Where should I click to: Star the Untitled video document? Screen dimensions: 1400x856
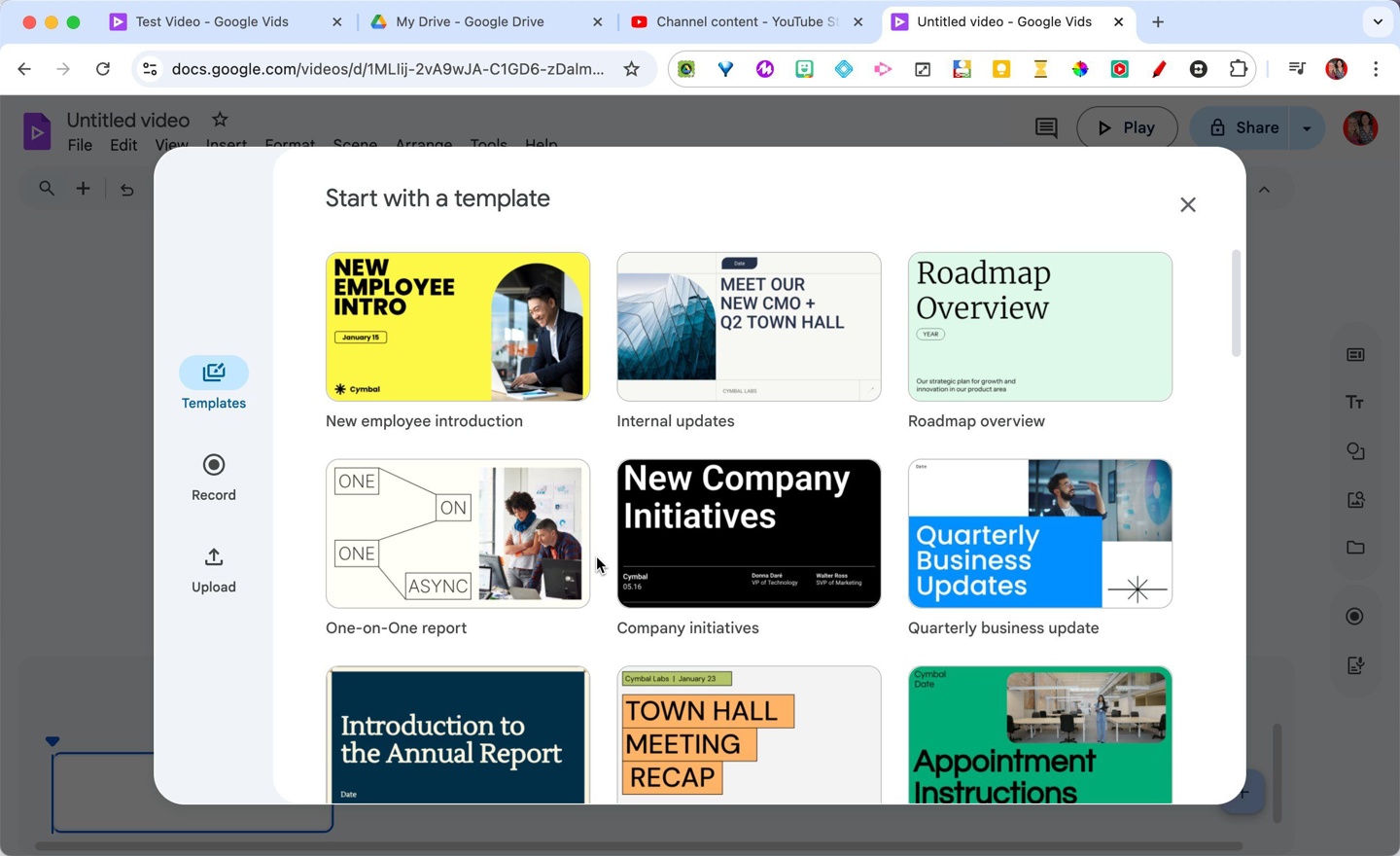tap(220, 119)
